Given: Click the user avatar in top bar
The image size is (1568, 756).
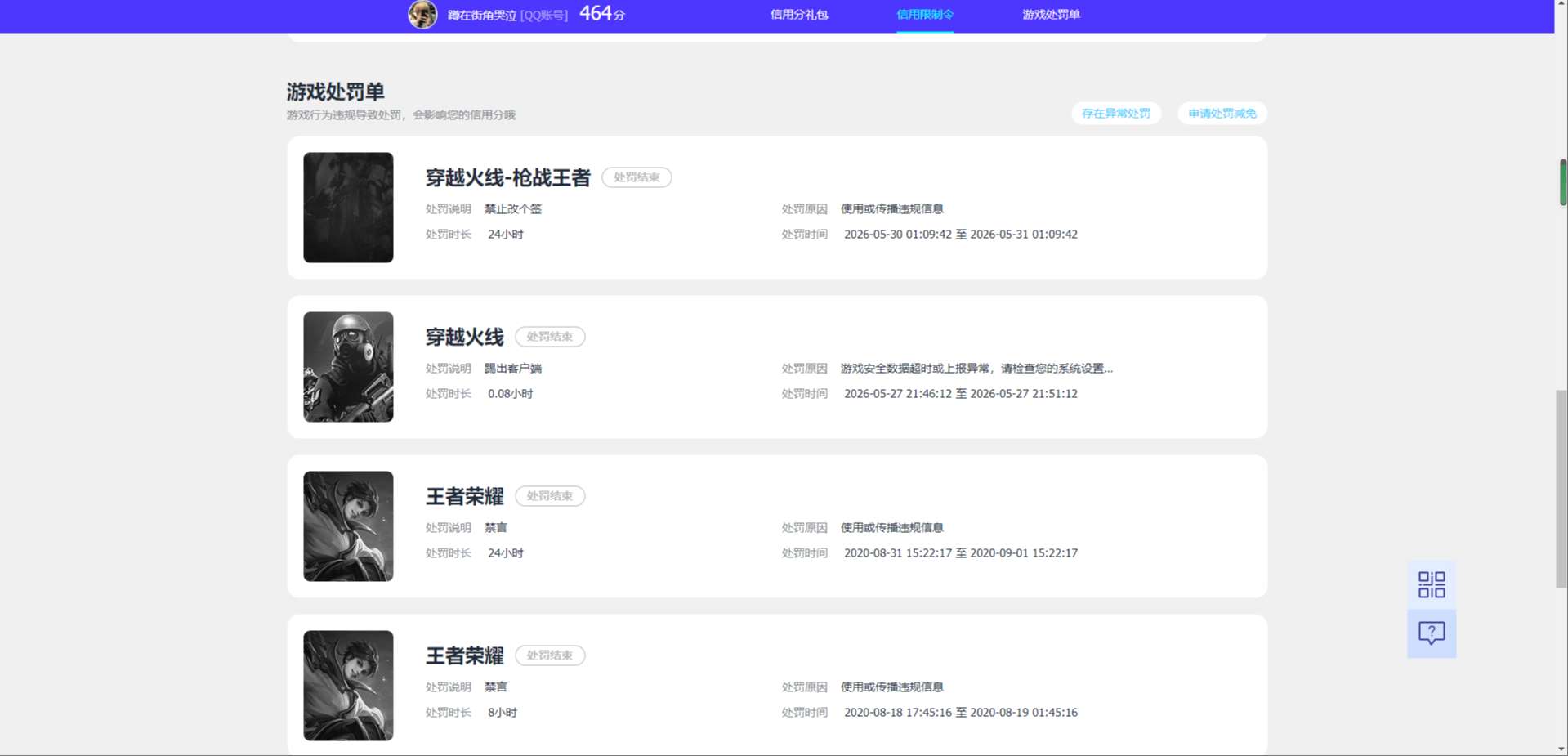Looking at the screenshot, I should pos(422,14).
